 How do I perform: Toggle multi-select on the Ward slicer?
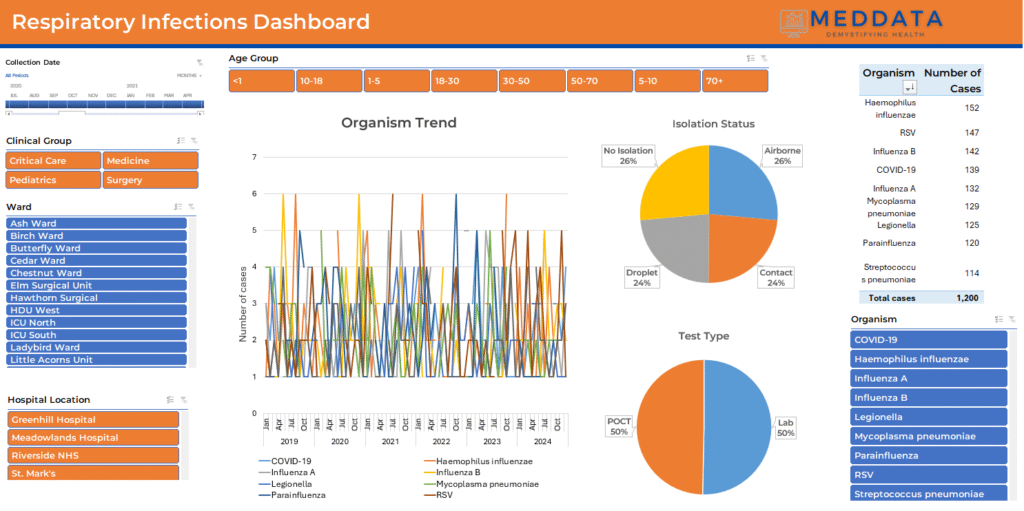pos(178,207)
